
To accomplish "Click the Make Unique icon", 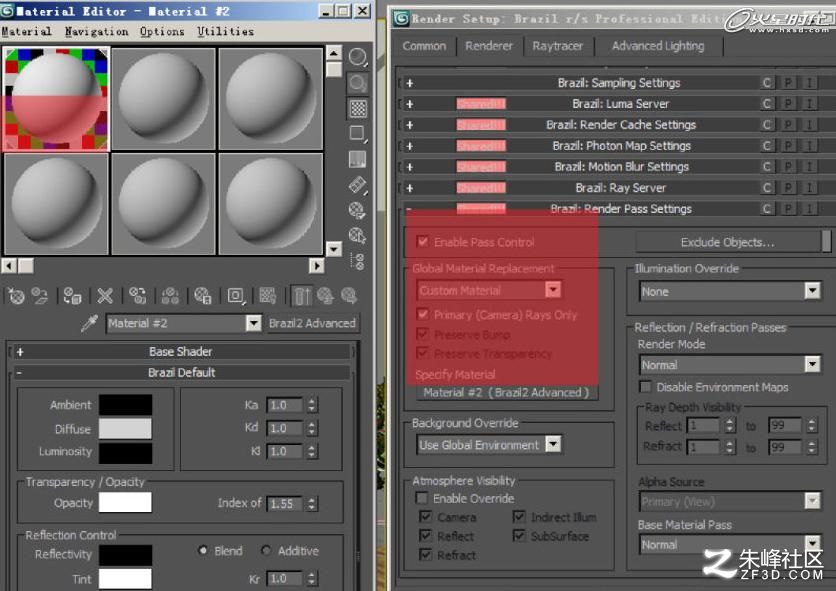I will click(170, 296).
